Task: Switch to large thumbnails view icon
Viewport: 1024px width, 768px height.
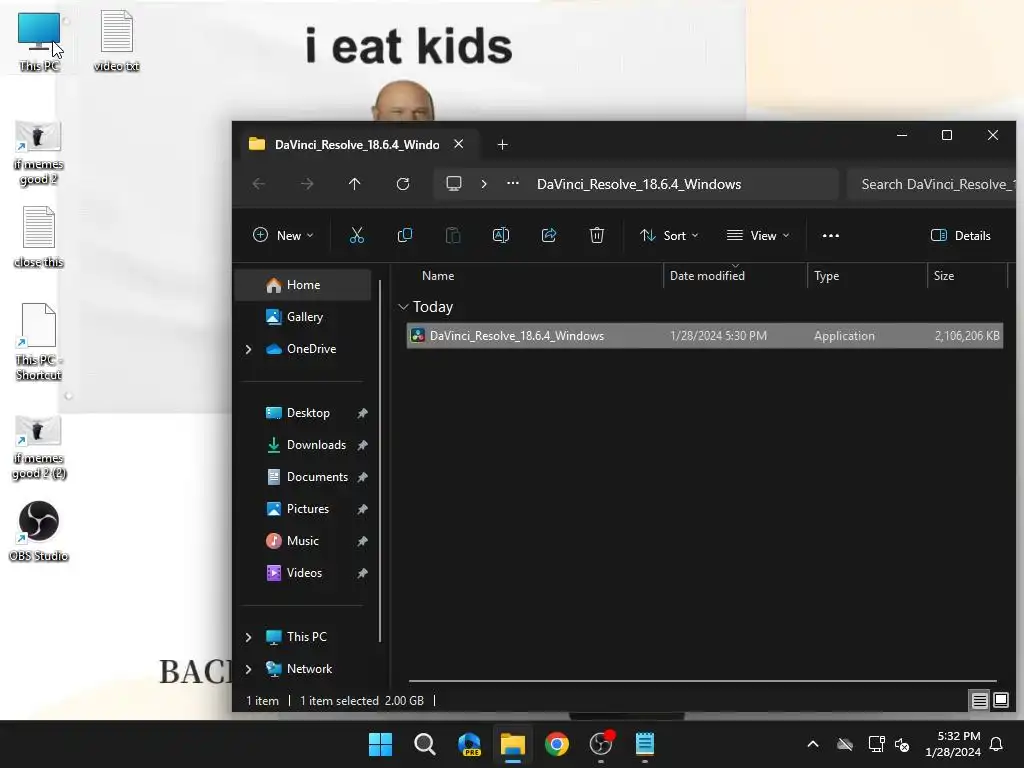Action: [x=1001, y=701]
